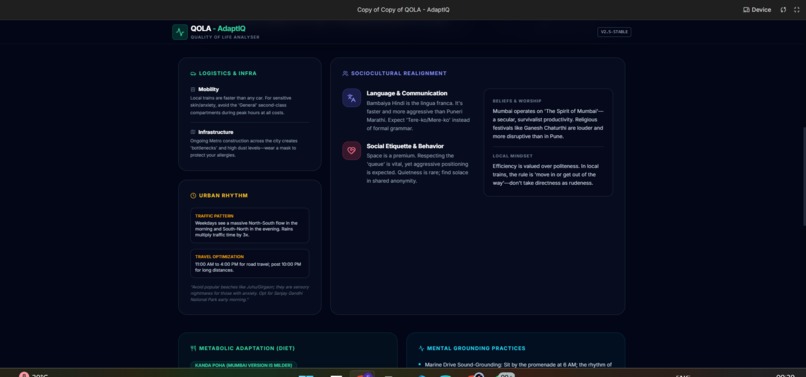Click the Social Etiquette & Behavior heading
806x377 pixels.
tap(405, 146)
